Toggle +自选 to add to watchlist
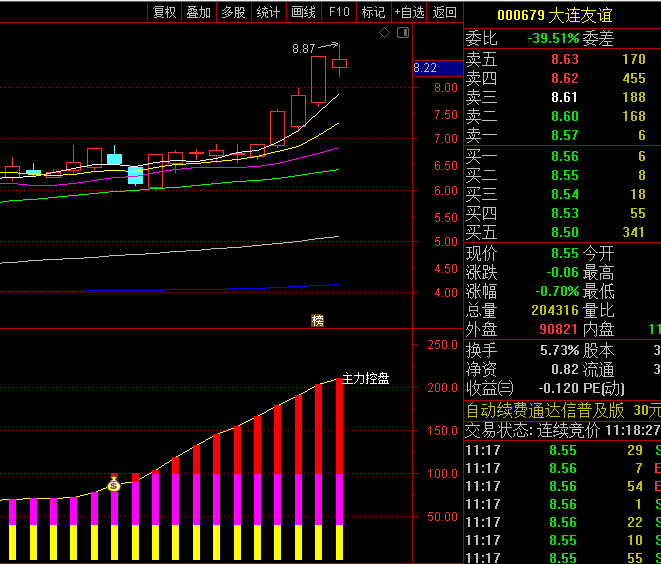 (x=409, y=12)
